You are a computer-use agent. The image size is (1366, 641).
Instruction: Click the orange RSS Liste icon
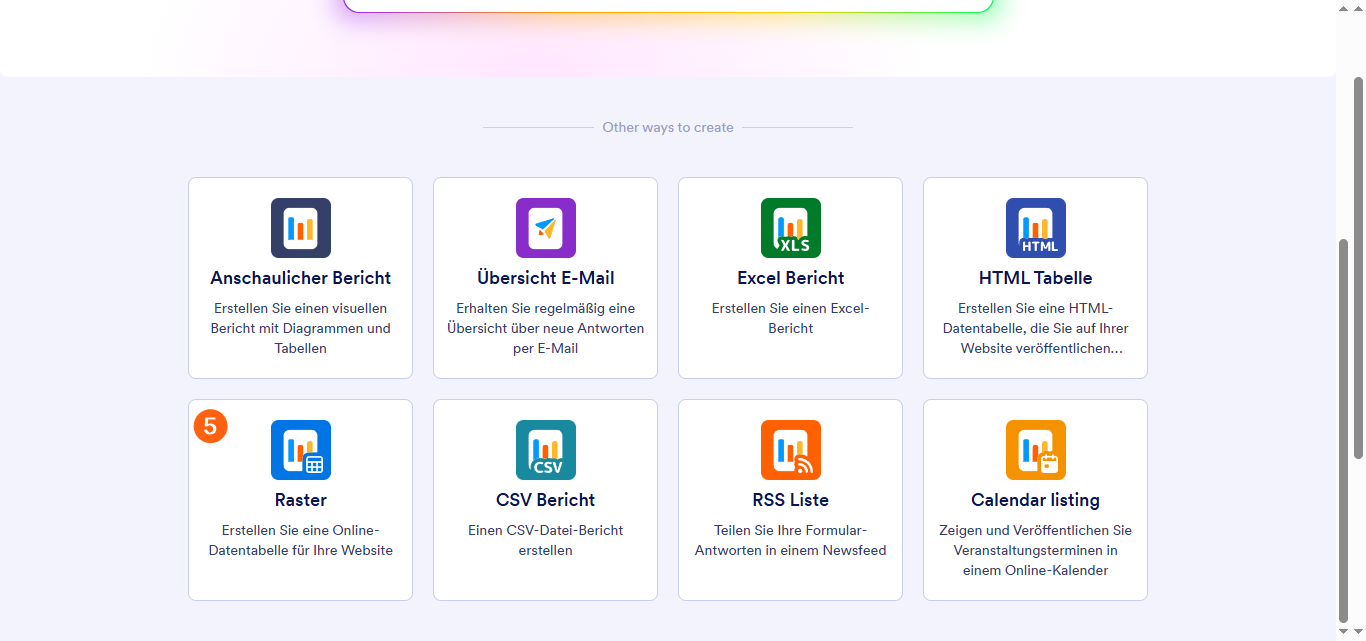click(x=790, y=450)
